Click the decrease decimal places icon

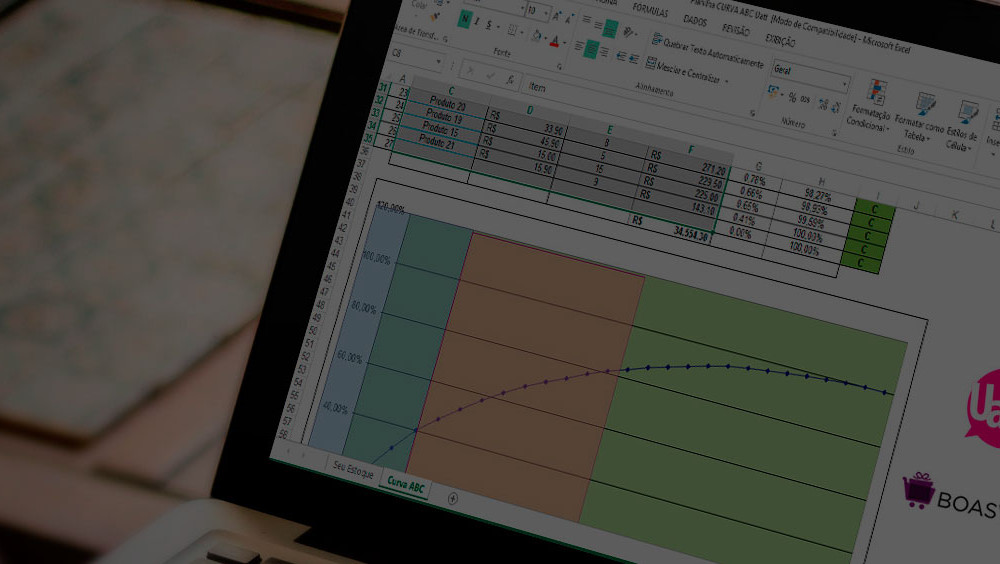(x=835, y=107)
